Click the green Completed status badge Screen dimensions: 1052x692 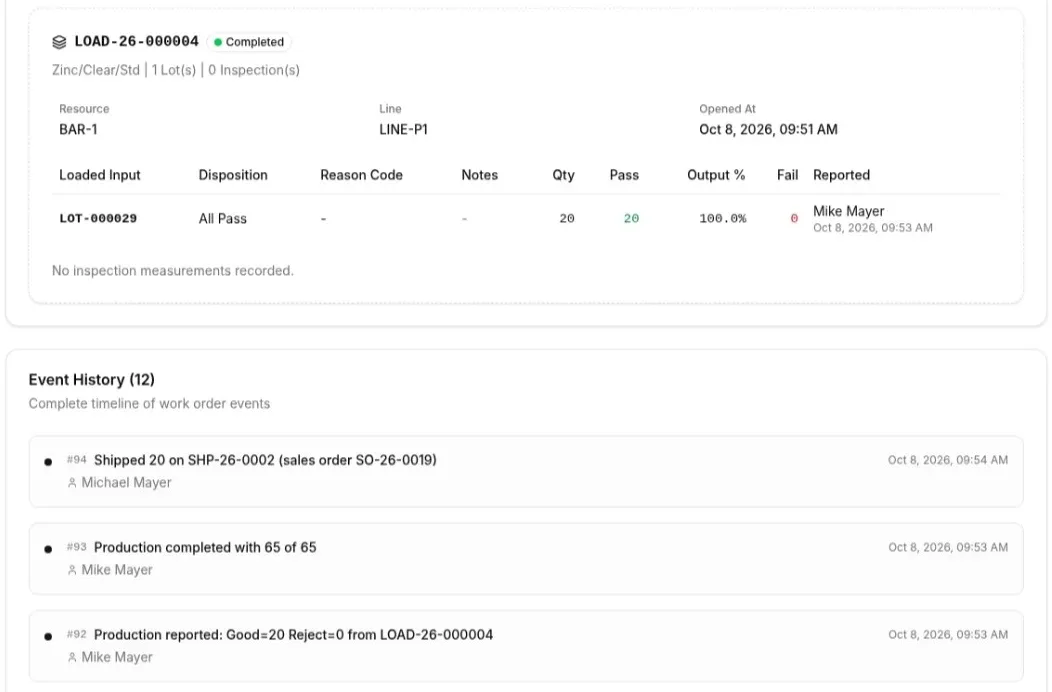pos(249,42)
